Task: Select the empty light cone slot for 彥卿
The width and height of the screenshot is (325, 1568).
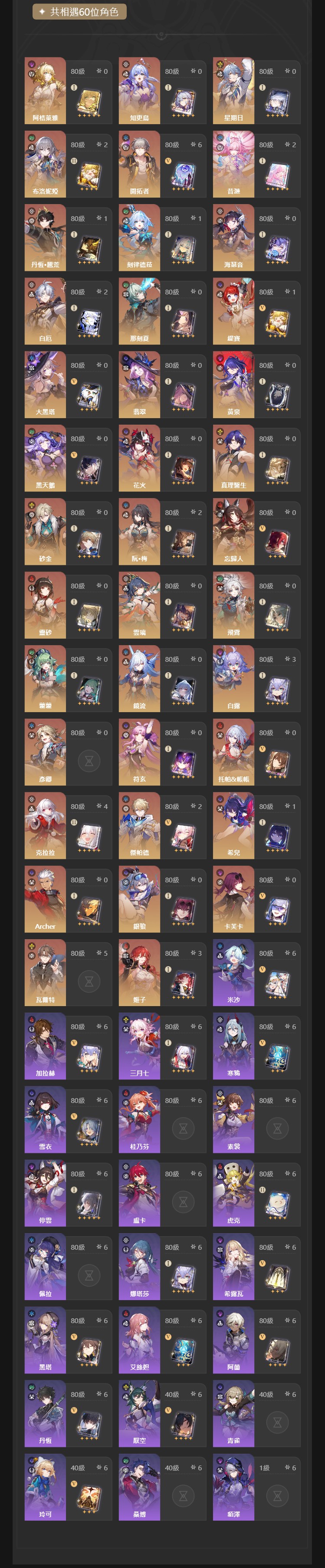Action: click(x=89, y=761)
